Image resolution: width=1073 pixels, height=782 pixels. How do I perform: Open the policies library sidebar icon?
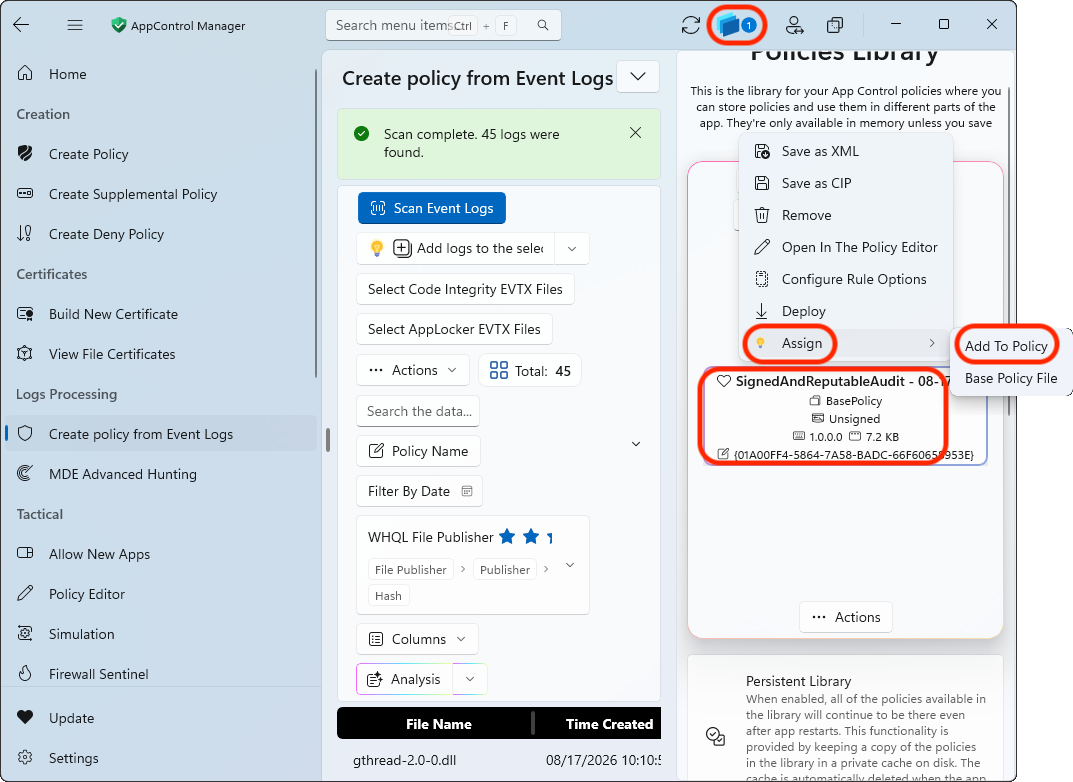pos(736,25)
